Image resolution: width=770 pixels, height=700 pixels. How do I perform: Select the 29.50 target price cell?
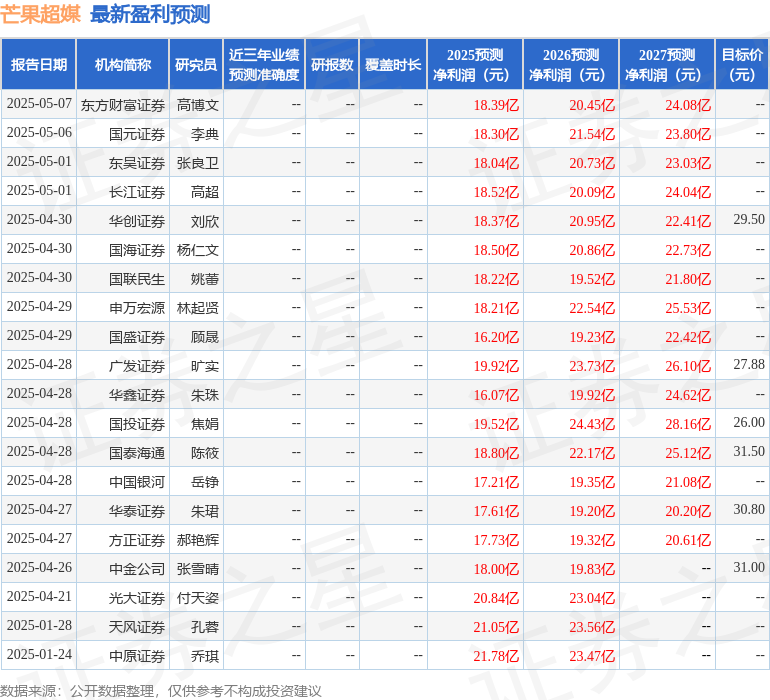point(748,220)
